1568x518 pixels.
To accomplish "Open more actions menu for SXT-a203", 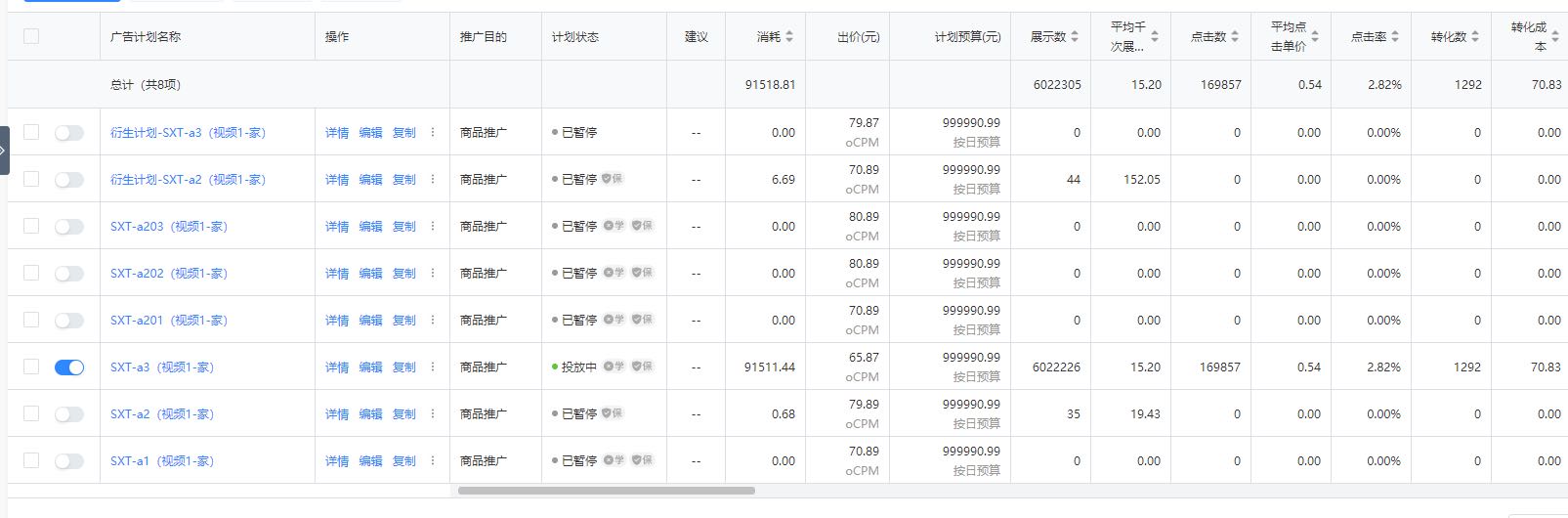I will click(433, 226).
